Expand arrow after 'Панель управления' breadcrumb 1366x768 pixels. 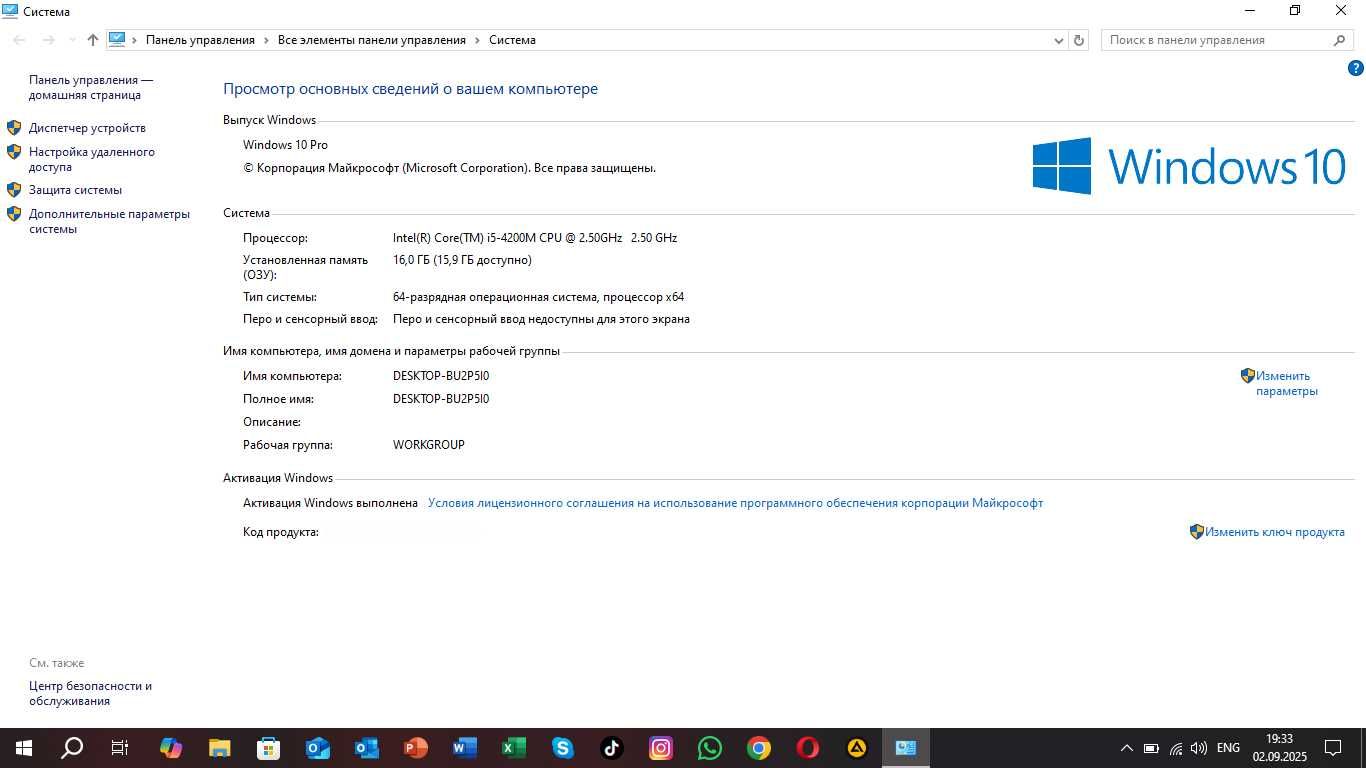pos(266,40)
